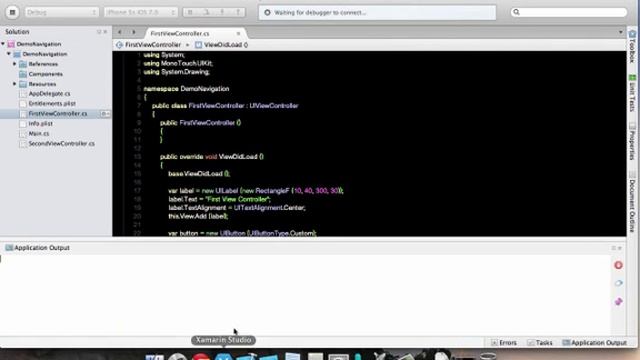This screenshot has height=360, width=640.
Task: Close the FirstViewController.cs tab
Action: (x=238, y=33)
